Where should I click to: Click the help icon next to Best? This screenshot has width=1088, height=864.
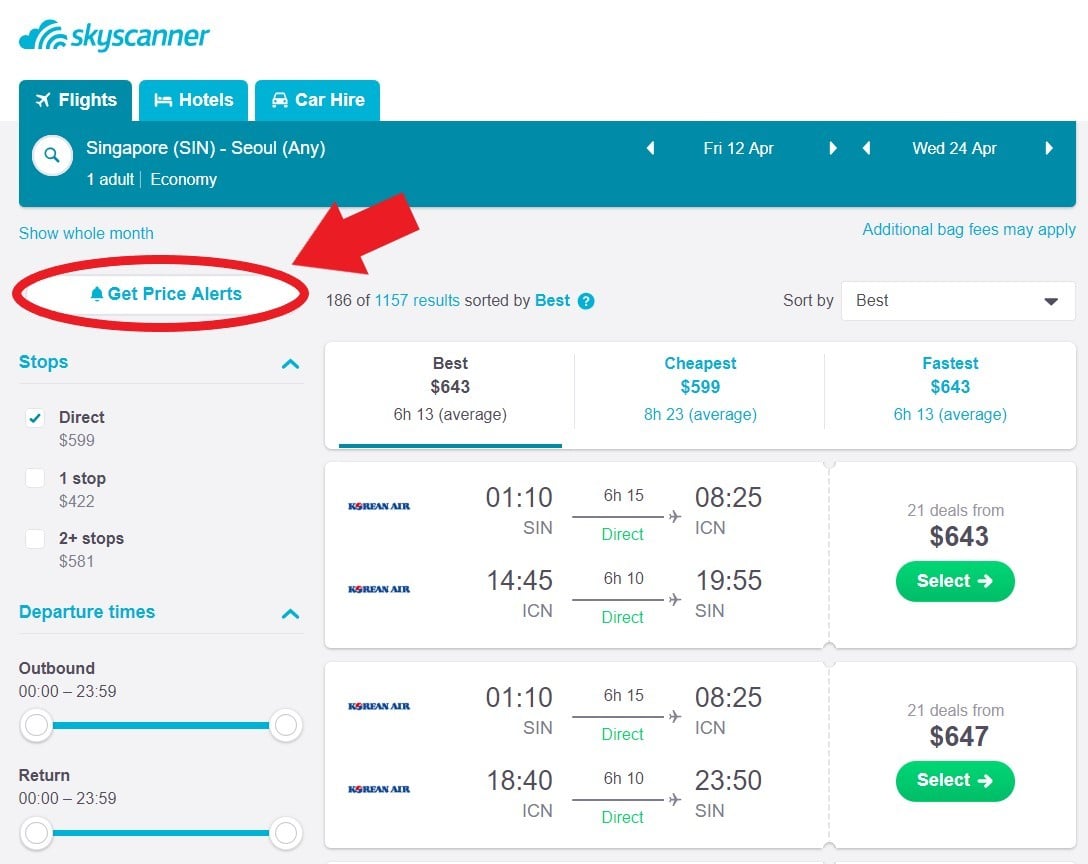[x=586, y=301]
